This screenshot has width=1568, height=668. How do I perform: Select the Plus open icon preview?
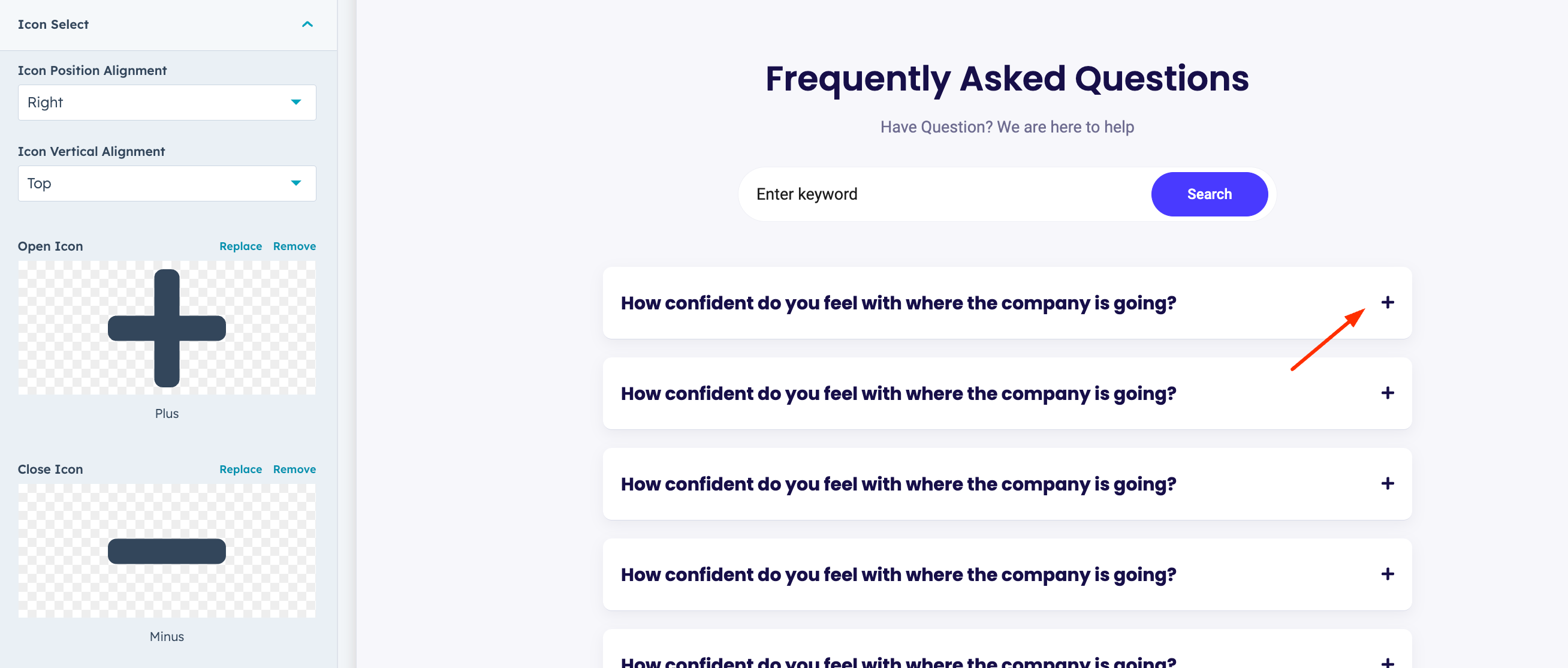tap(167, 328)
